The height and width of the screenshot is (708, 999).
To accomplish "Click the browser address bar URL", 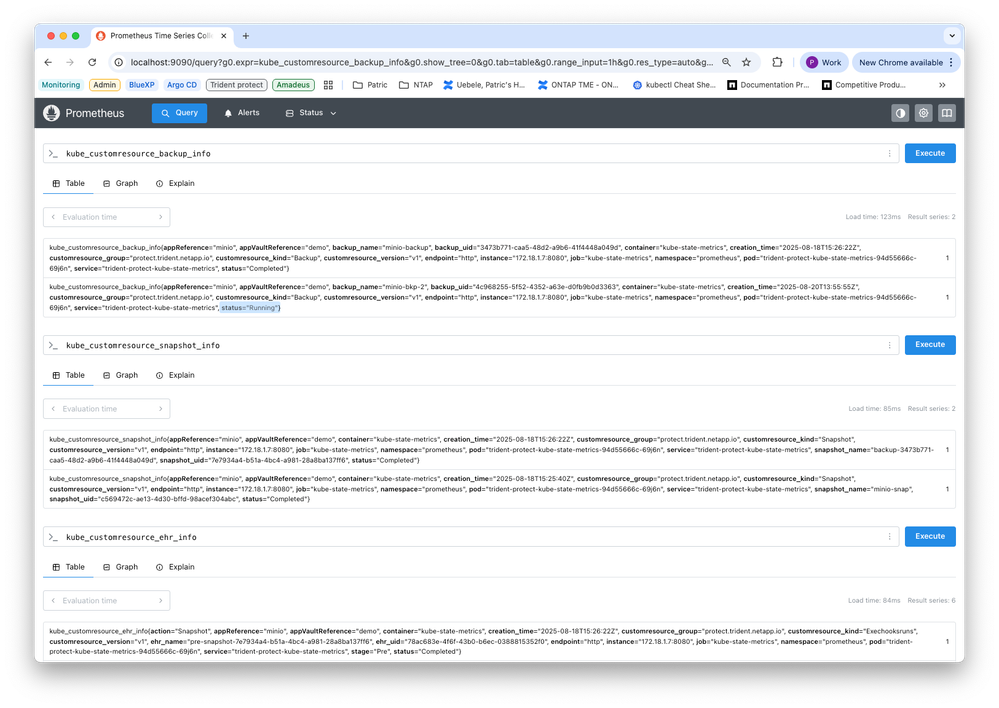I will tap(421, 62).
